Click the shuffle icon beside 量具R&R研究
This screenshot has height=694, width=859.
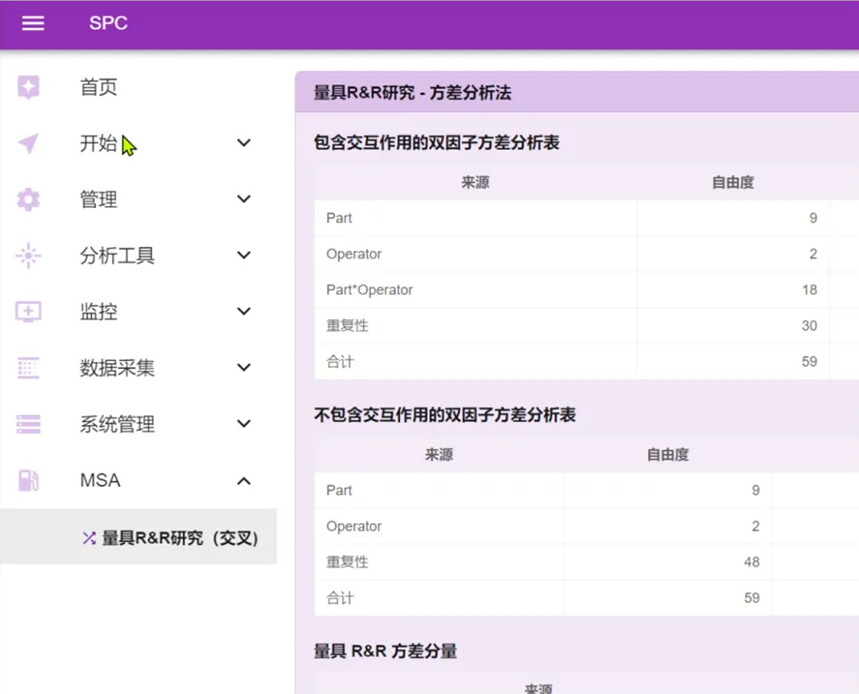tap(89, 538)
